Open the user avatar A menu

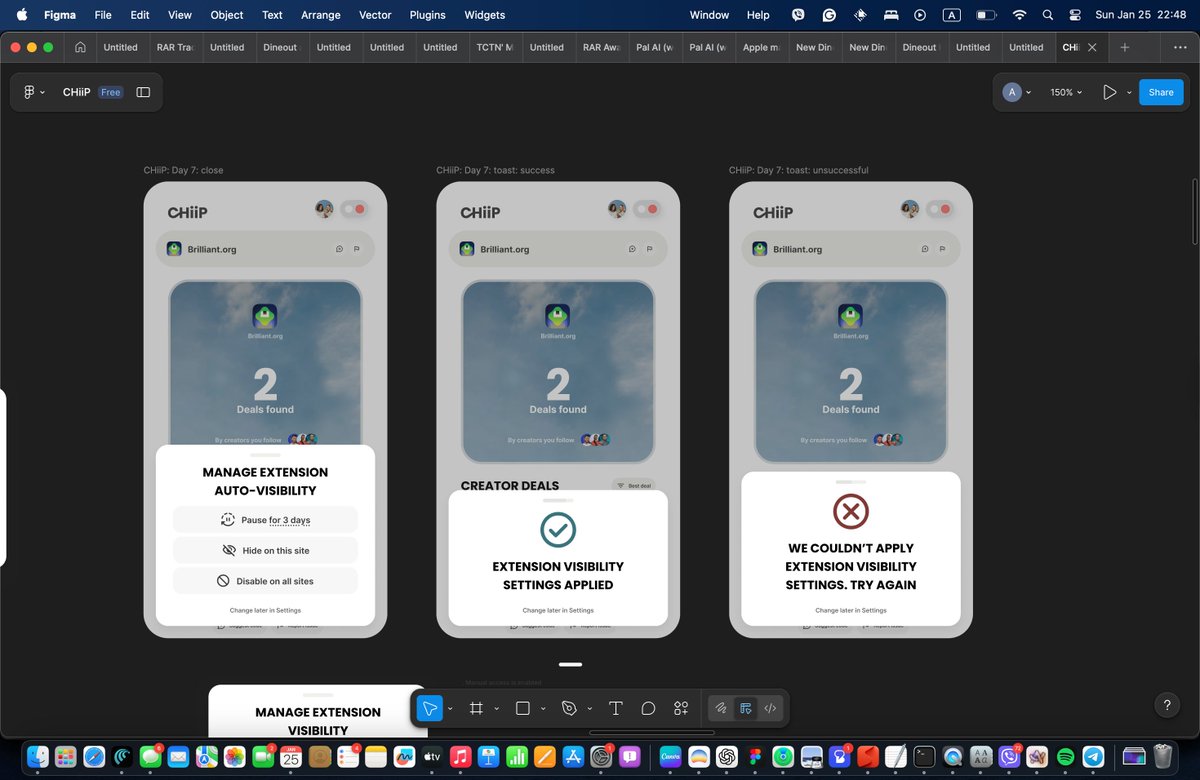tap(1012, 92)
